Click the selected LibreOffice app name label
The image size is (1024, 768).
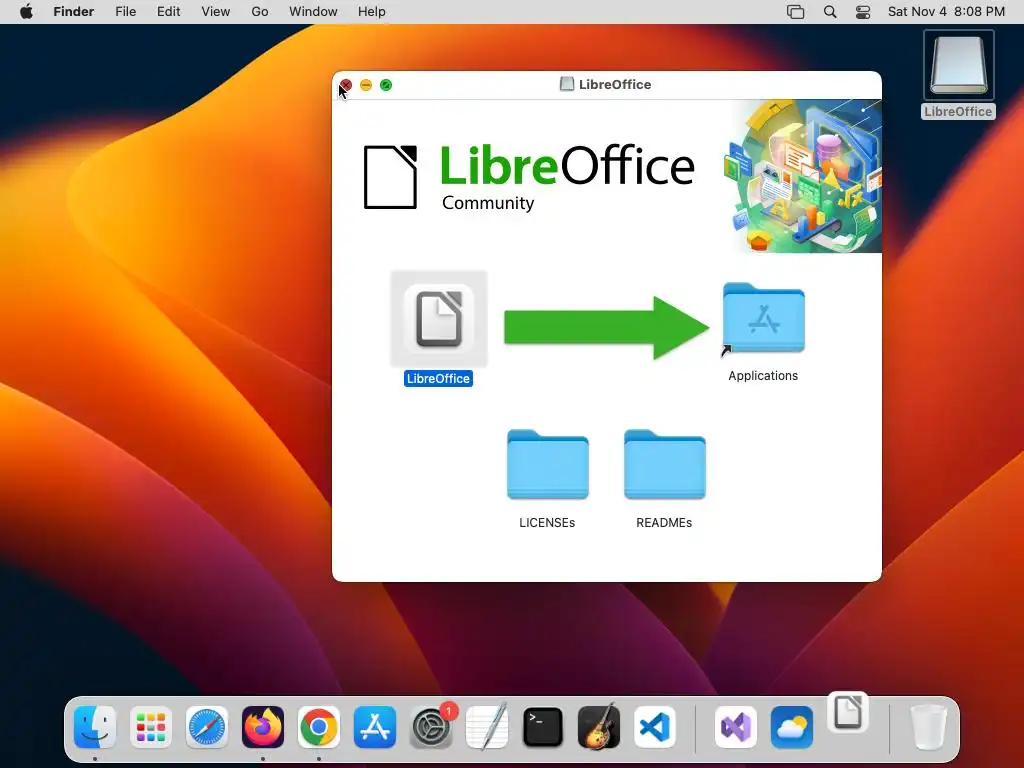[x=438, y=379]
